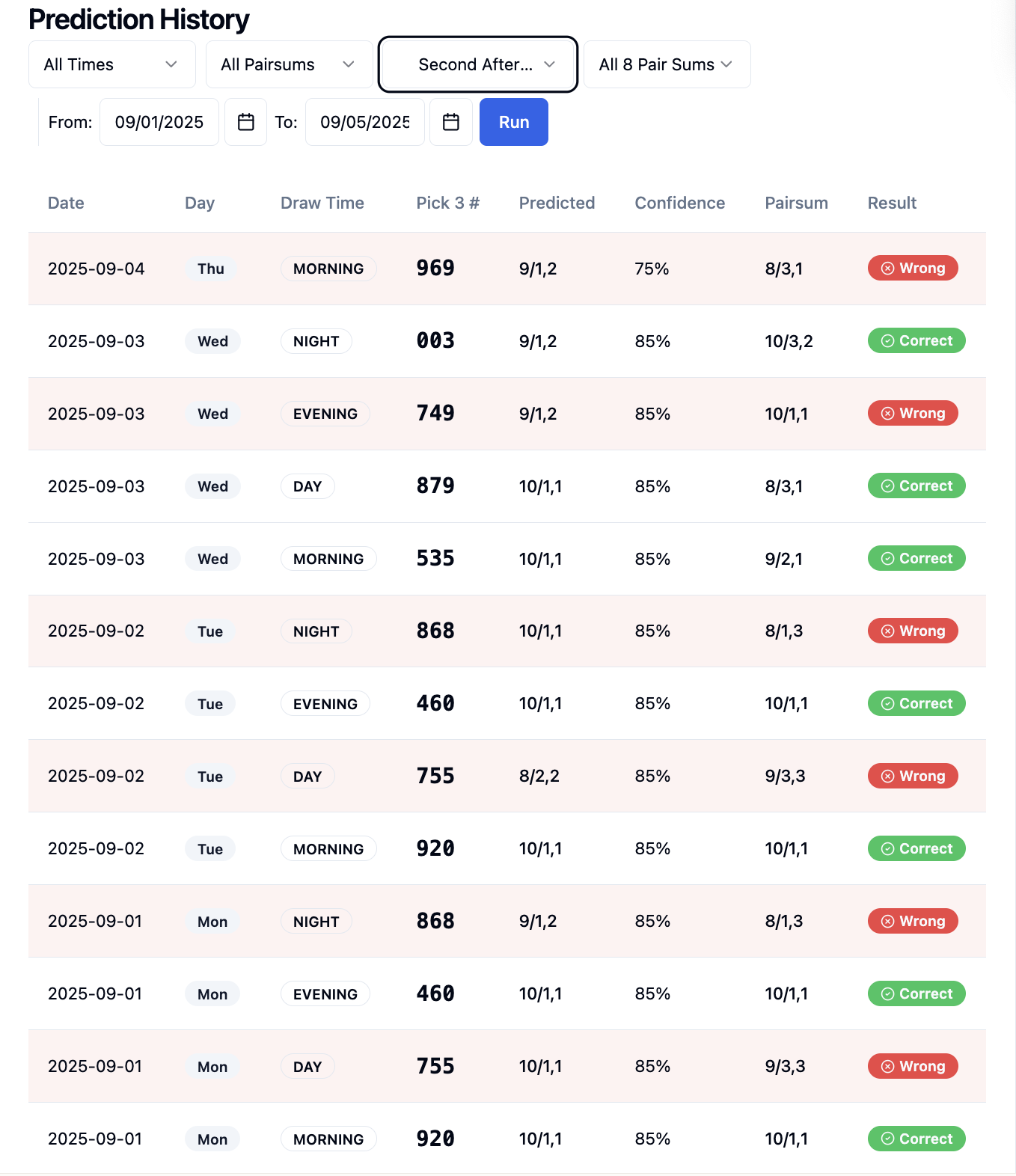Click the Correct badge for 879
This screenshot has width=1016, height=1176.
click(x=916, y=486)
